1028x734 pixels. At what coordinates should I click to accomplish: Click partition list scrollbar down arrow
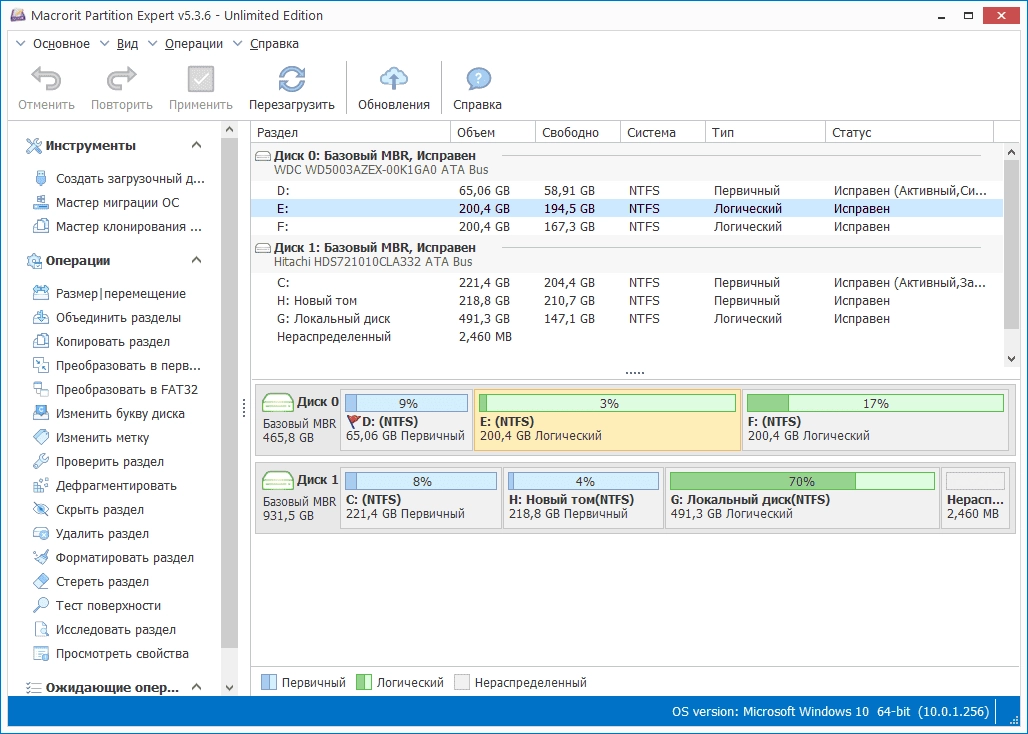1011,358
